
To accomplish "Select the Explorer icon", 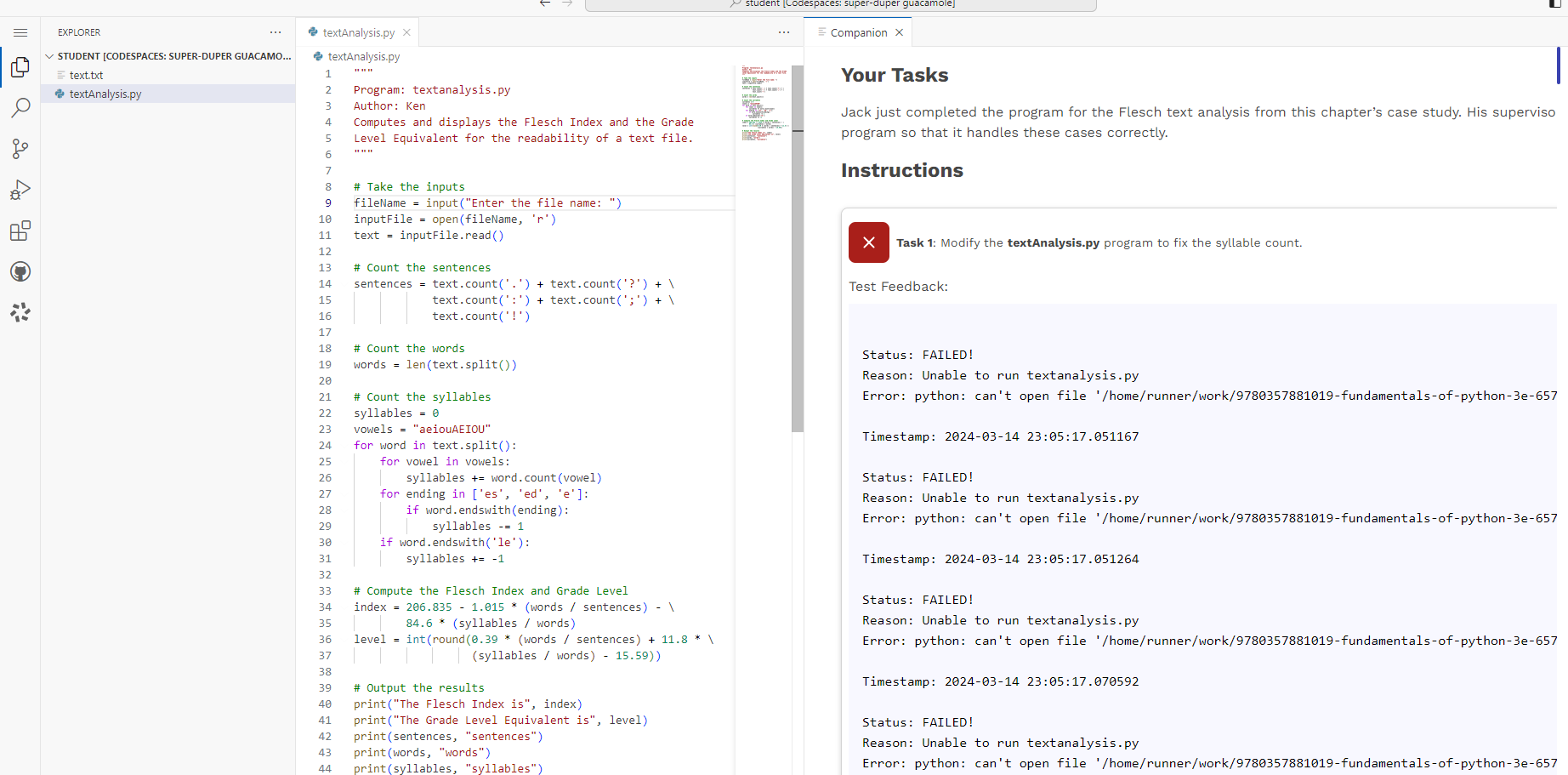I will (x=20, y=67).
